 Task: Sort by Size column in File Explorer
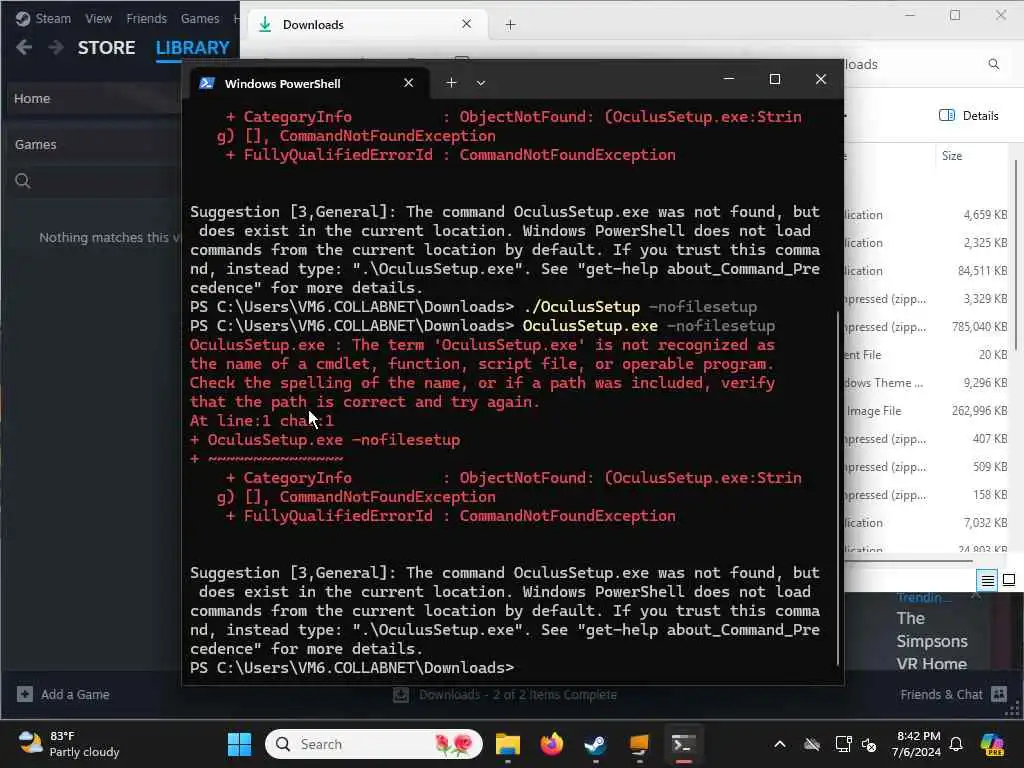[x=952, y=156]
